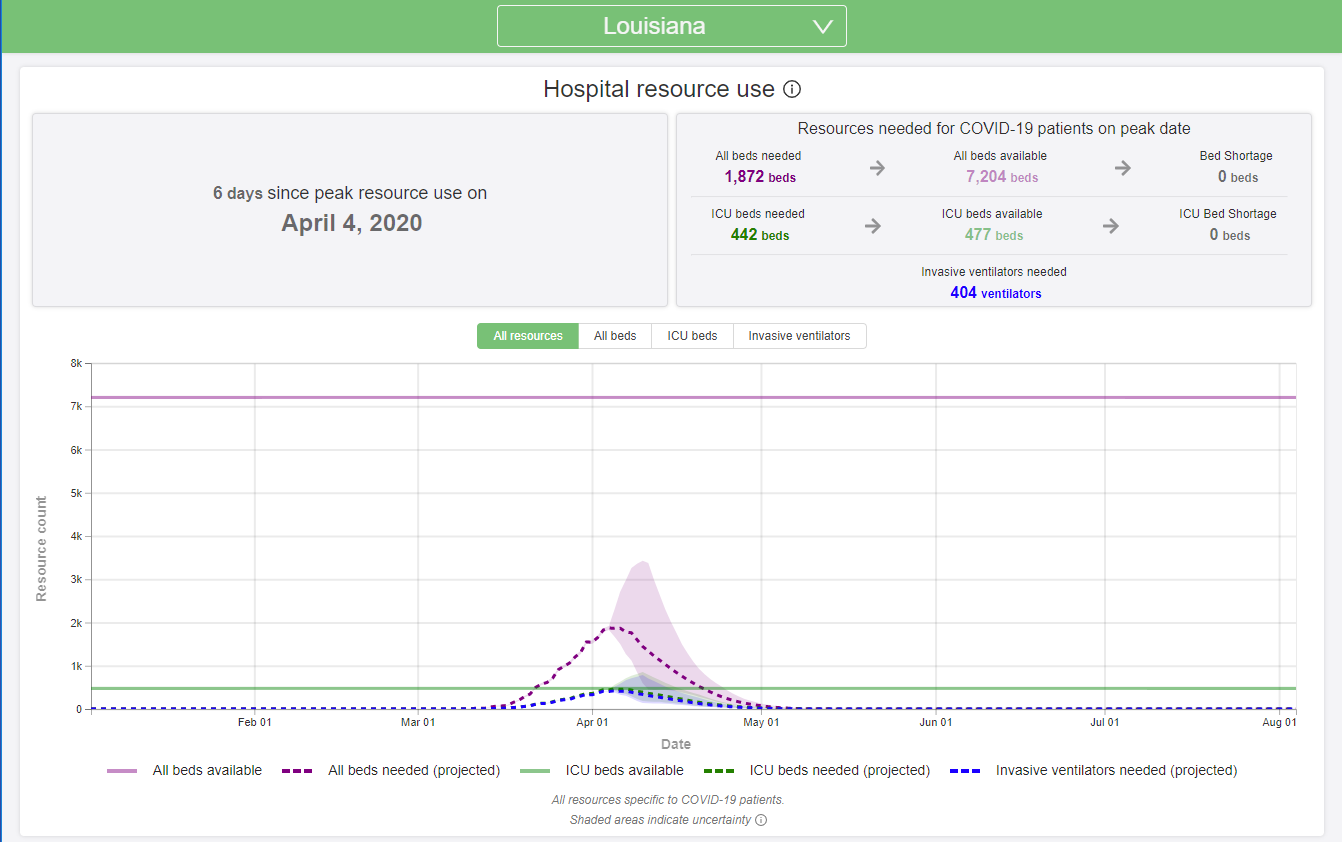Screen dimensions: 1342x842
Task: Click the 404 ventilators value
Action: [995, 293]
